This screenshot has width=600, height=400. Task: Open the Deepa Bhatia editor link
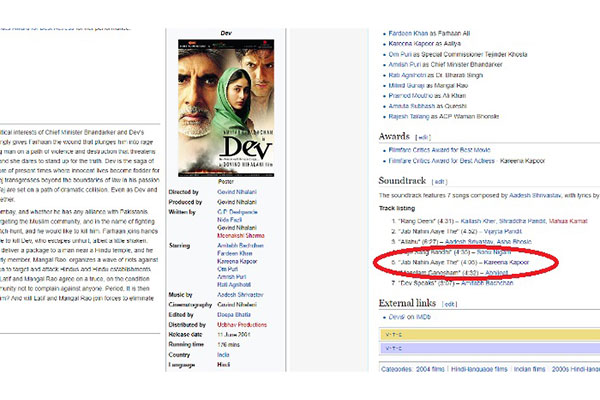point(234,315)
